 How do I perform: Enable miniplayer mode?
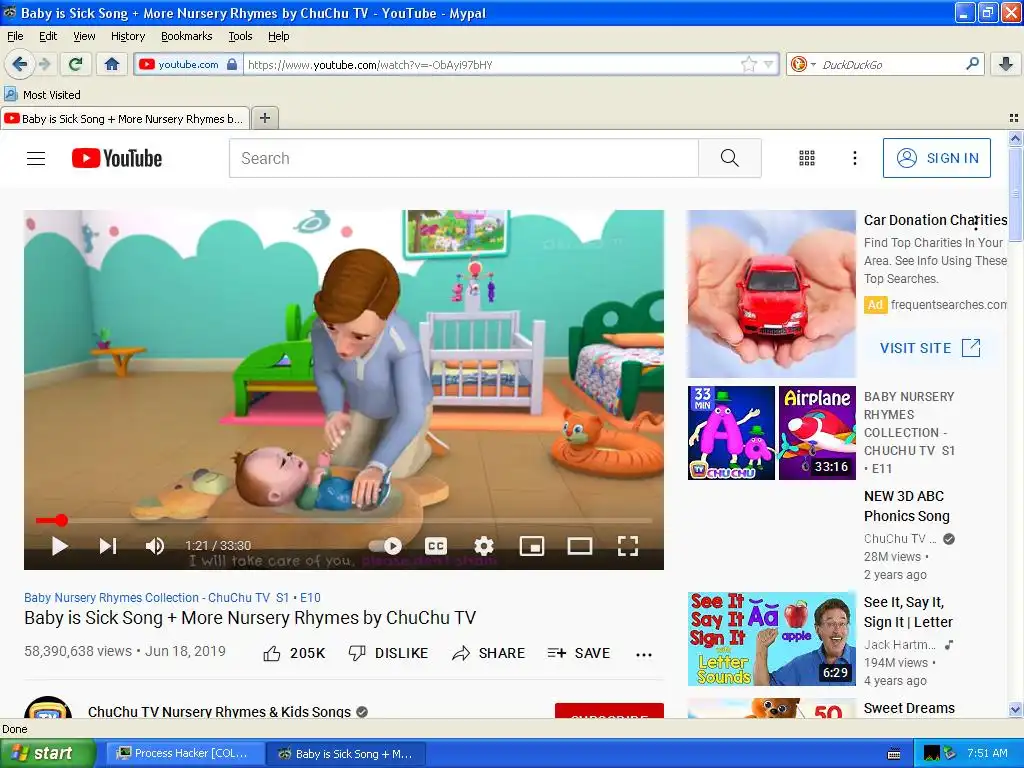532,546
